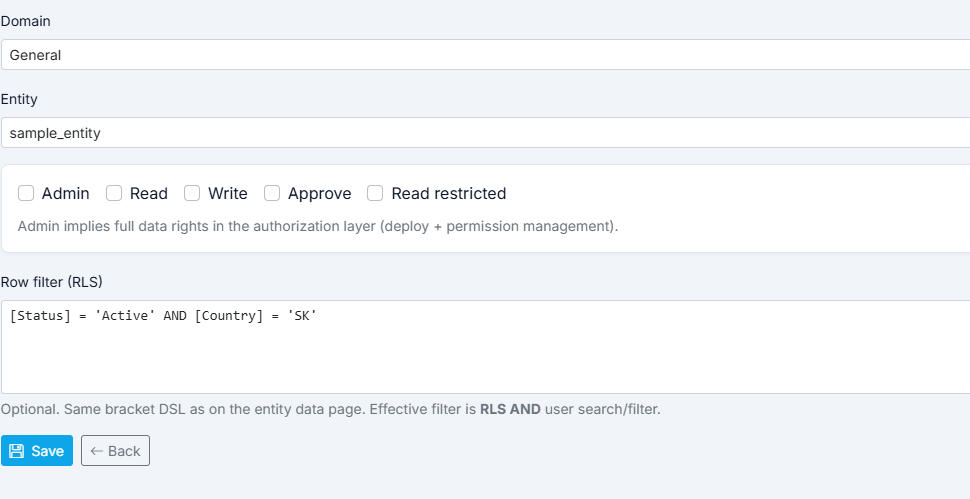Tick the Read checkbox

pos(114,194)
